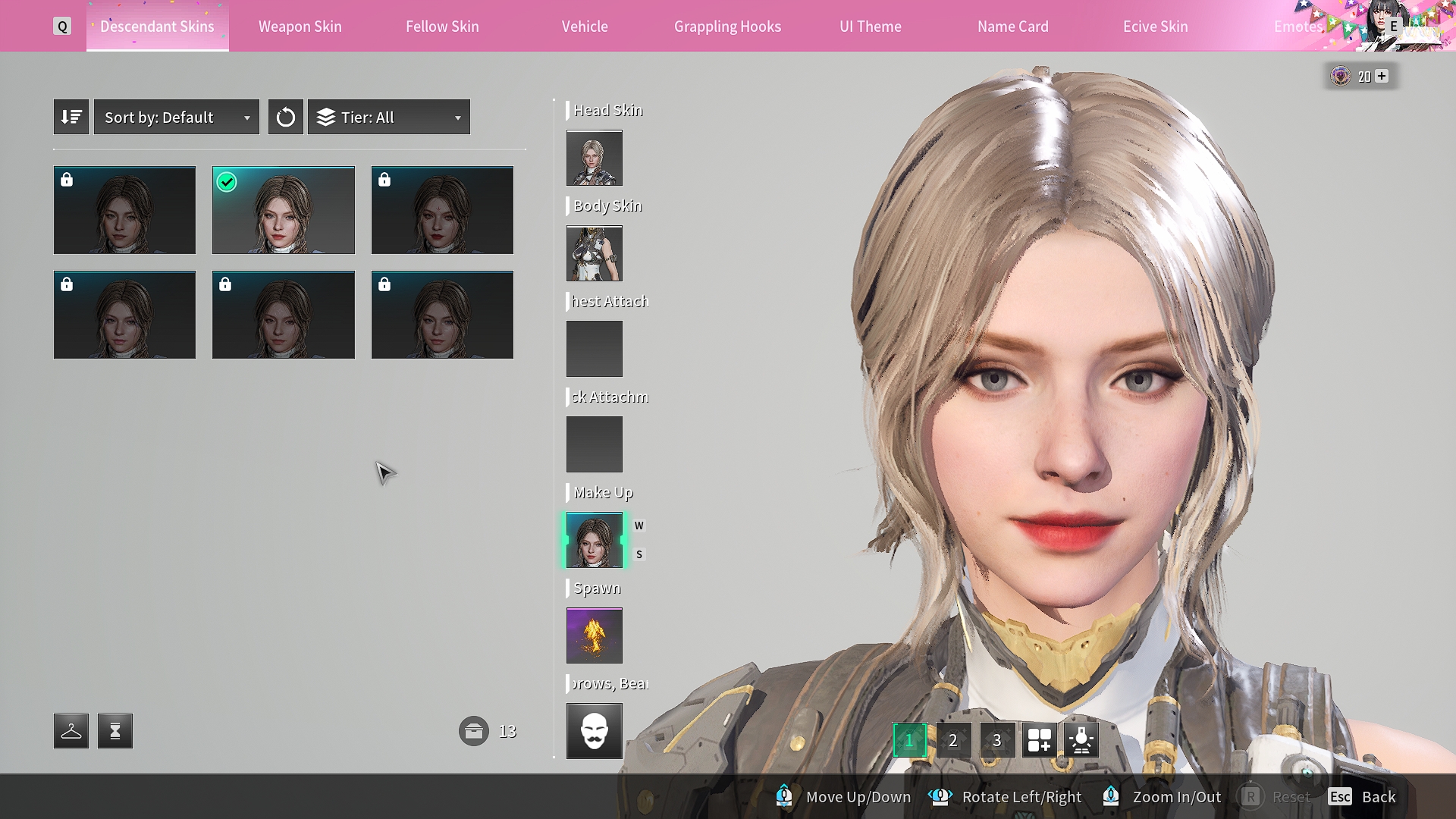The image size is (1456, 819).
Task: Click the Zoom In/Out mouse hint
Action: (1162, 797)
